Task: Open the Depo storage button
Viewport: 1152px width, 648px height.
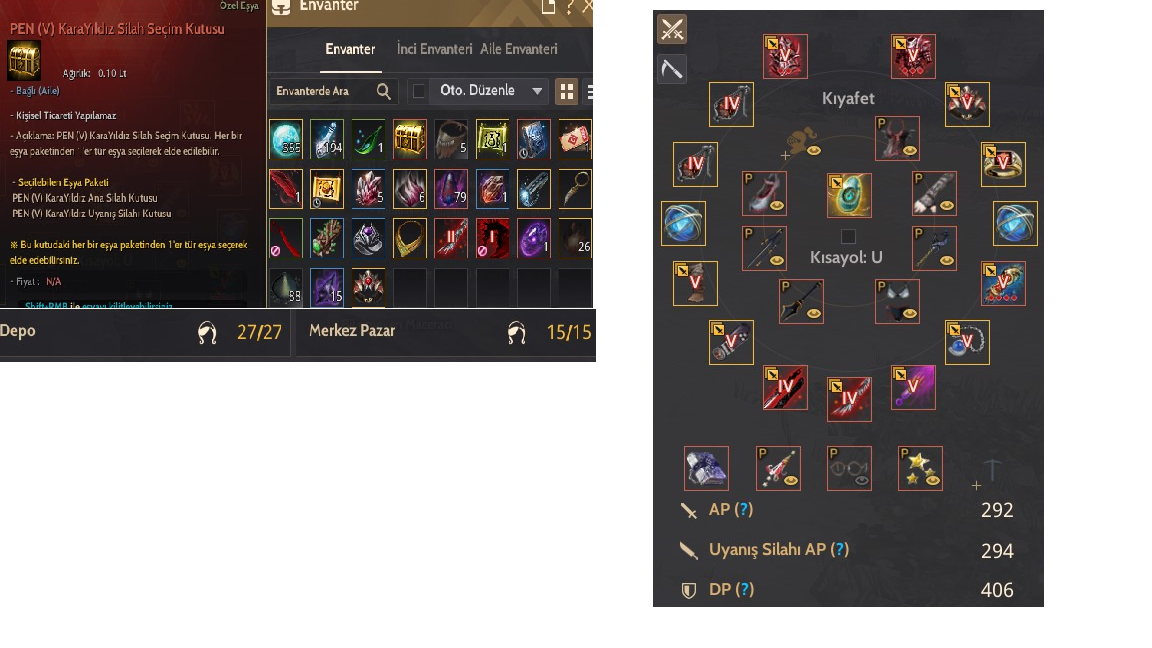Action: tap(144, 332)
